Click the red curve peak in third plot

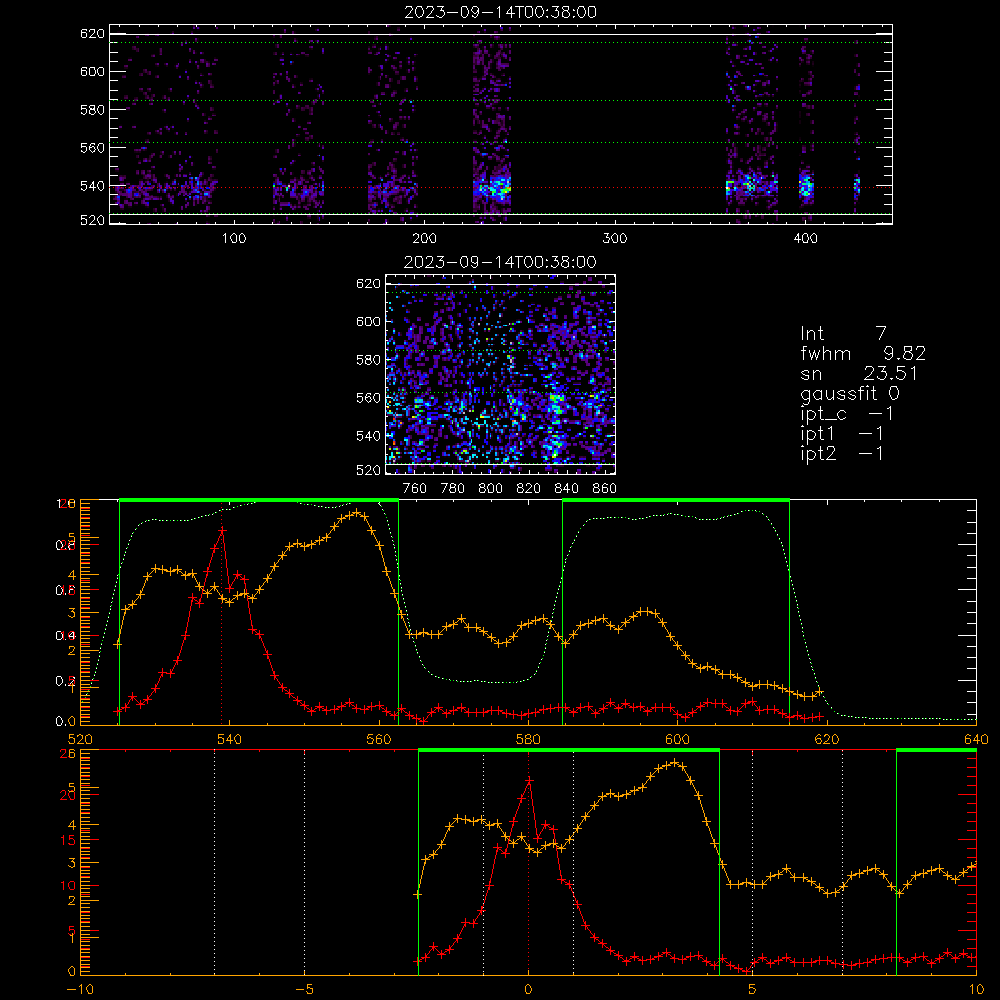tap(222, 530)
